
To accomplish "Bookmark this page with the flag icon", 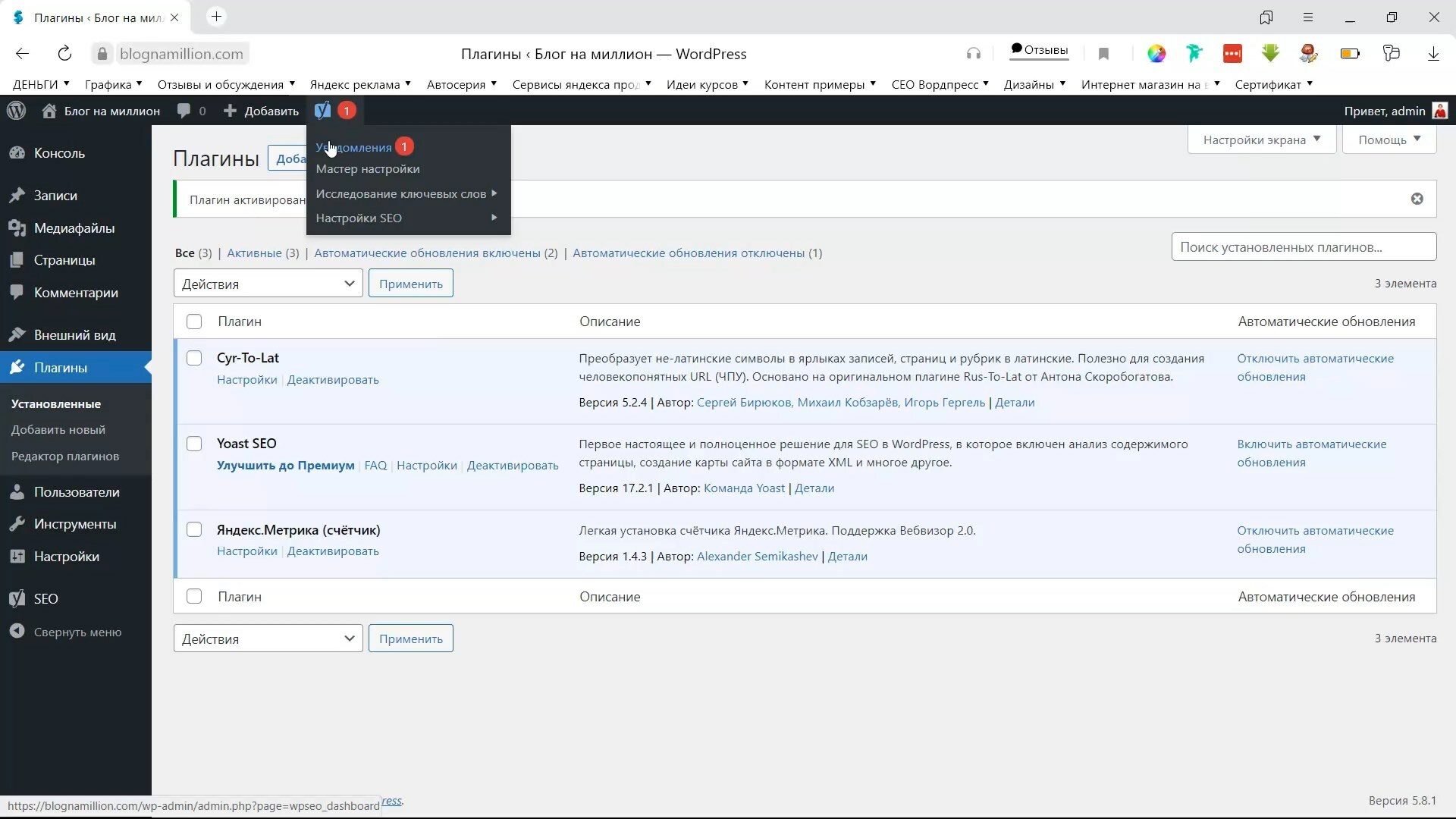I will [x=1103, y=54].
